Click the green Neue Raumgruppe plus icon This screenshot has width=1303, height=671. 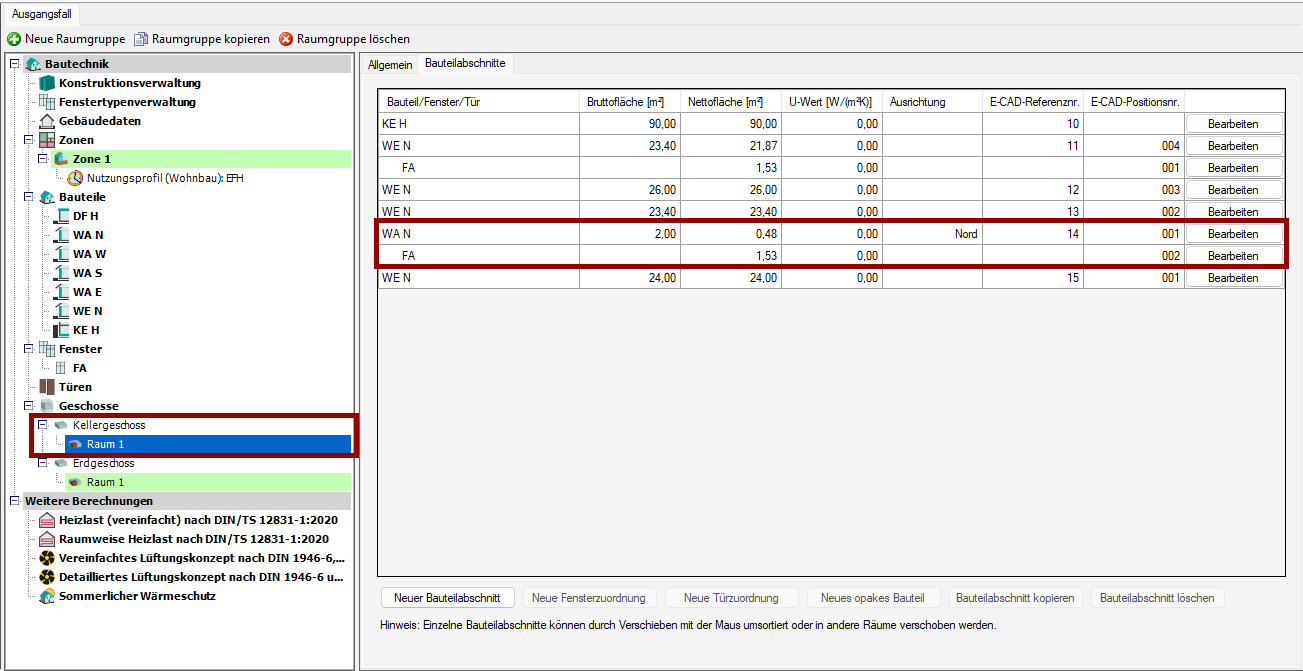14,39
